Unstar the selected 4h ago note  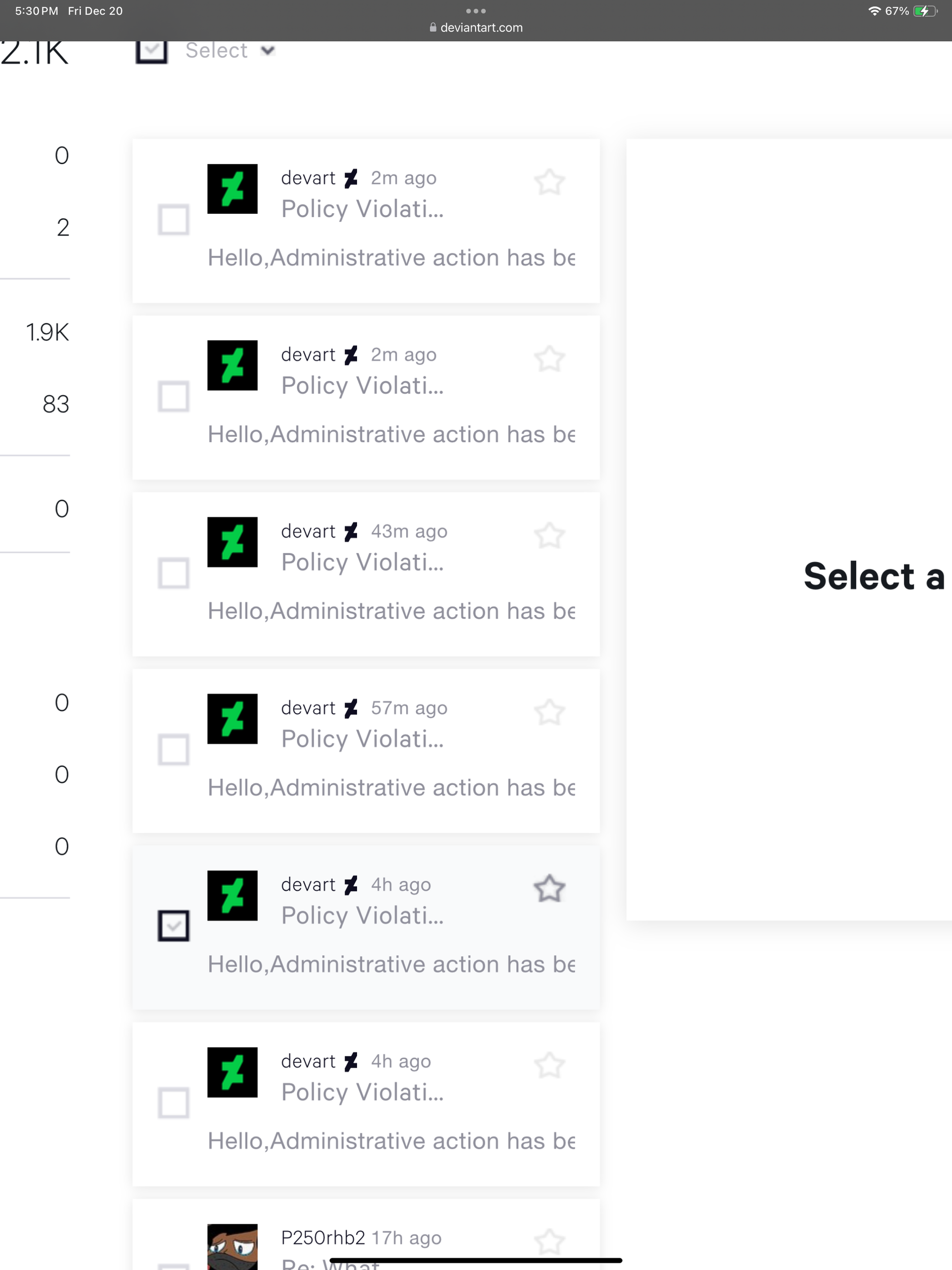coord(549,889)
